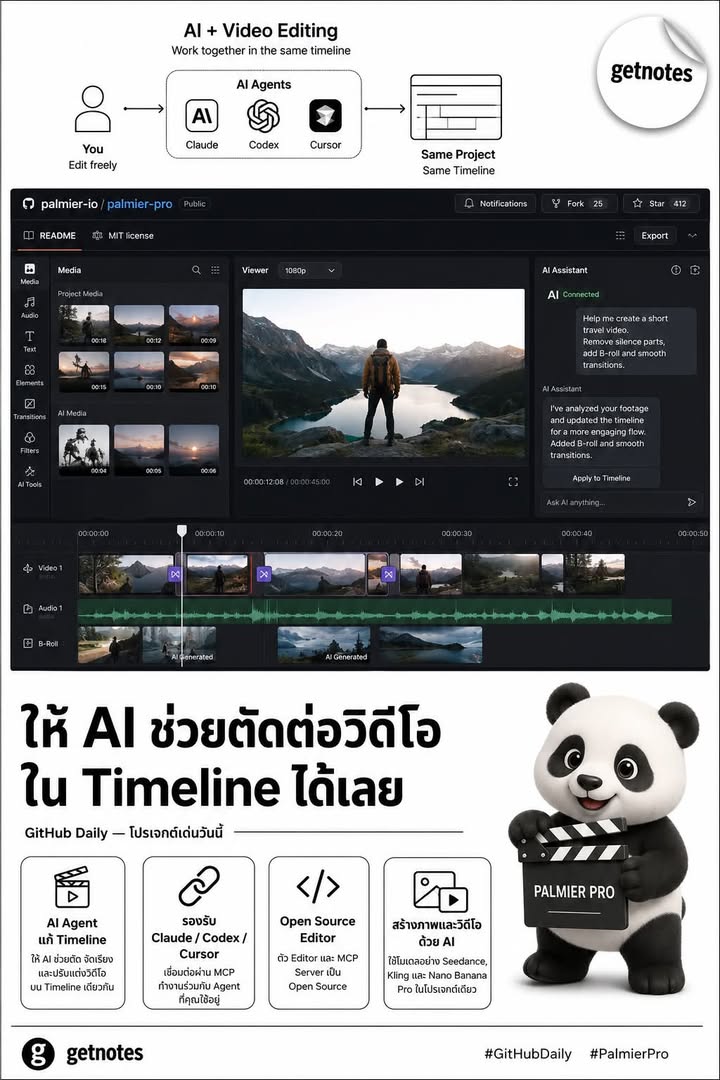
Task: Click the Video 1 track icon
Action: tap(28, 568)
